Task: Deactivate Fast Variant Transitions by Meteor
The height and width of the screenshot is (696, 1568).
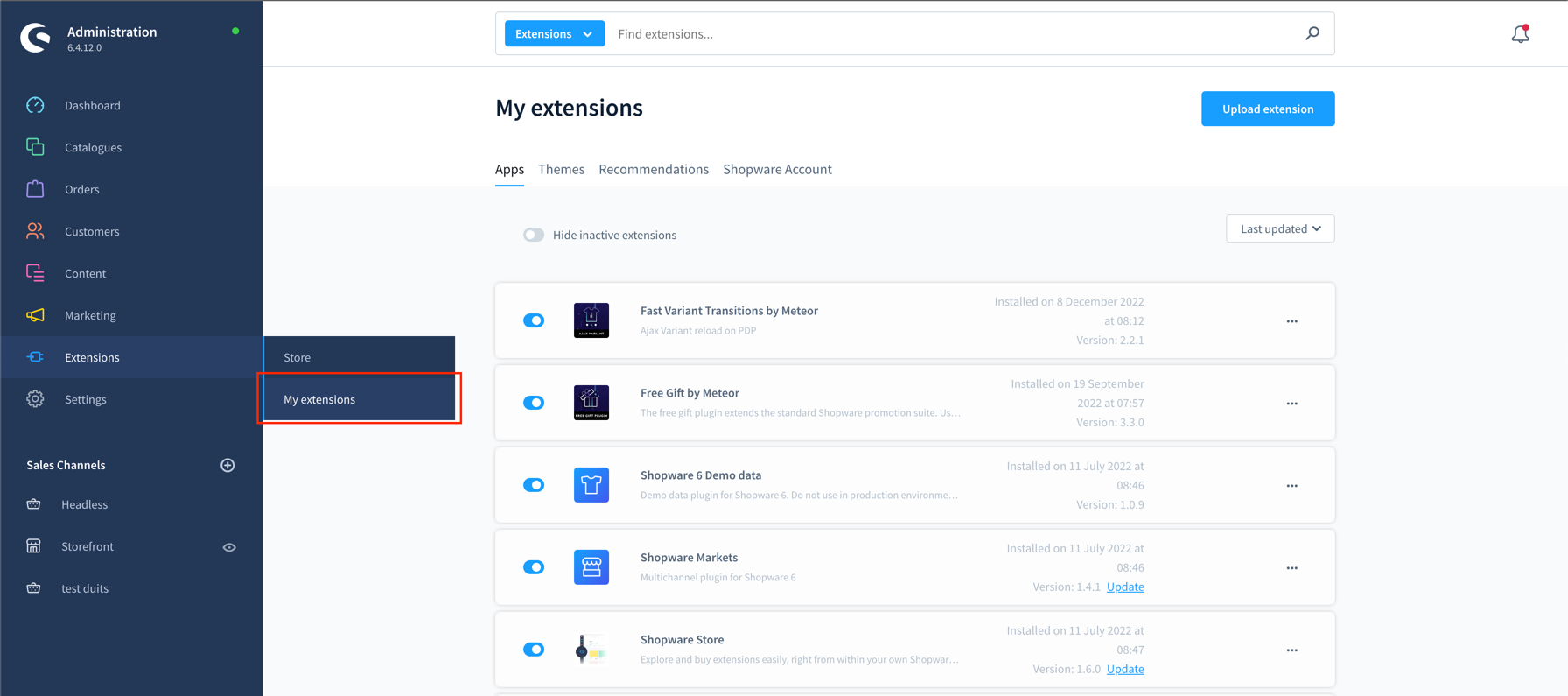Action: tap(534, 320)
